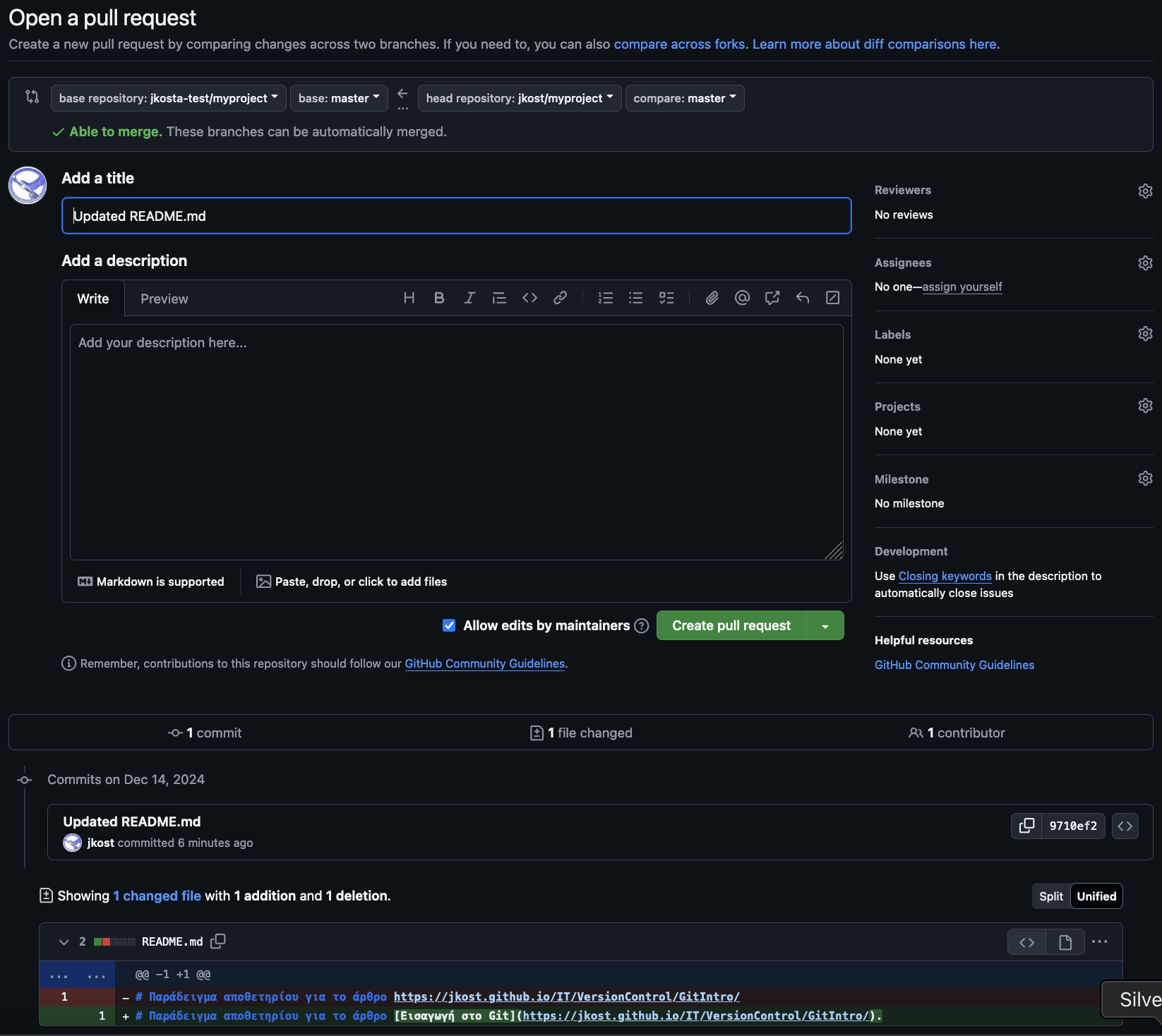Open the 1 contributor tab
Screen dimensions: 1162x1036
pyautogui.click(x=957, y=733)
